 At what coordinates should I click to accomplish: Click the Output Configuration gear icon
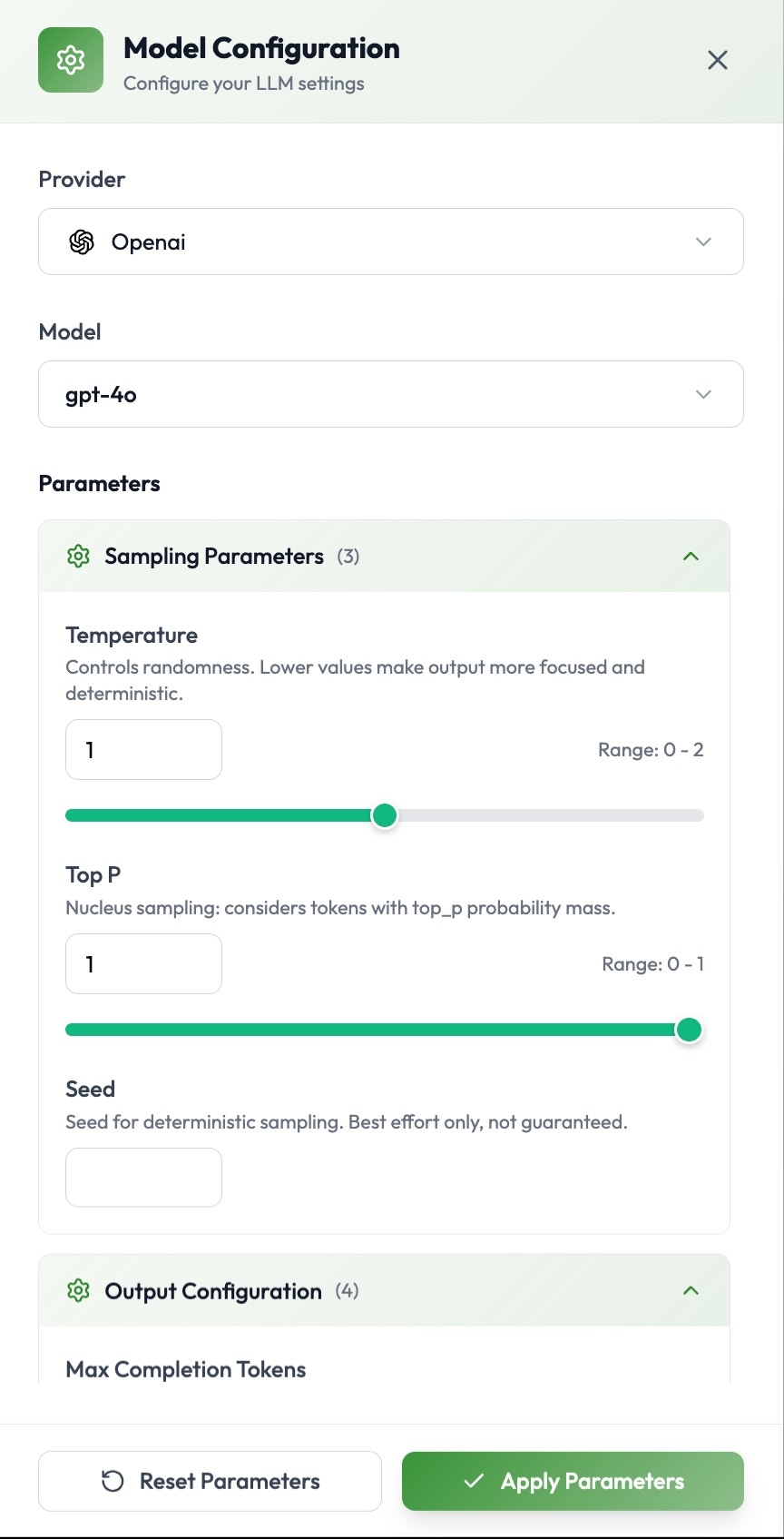pyautogui.click(x=79, y=1290)
